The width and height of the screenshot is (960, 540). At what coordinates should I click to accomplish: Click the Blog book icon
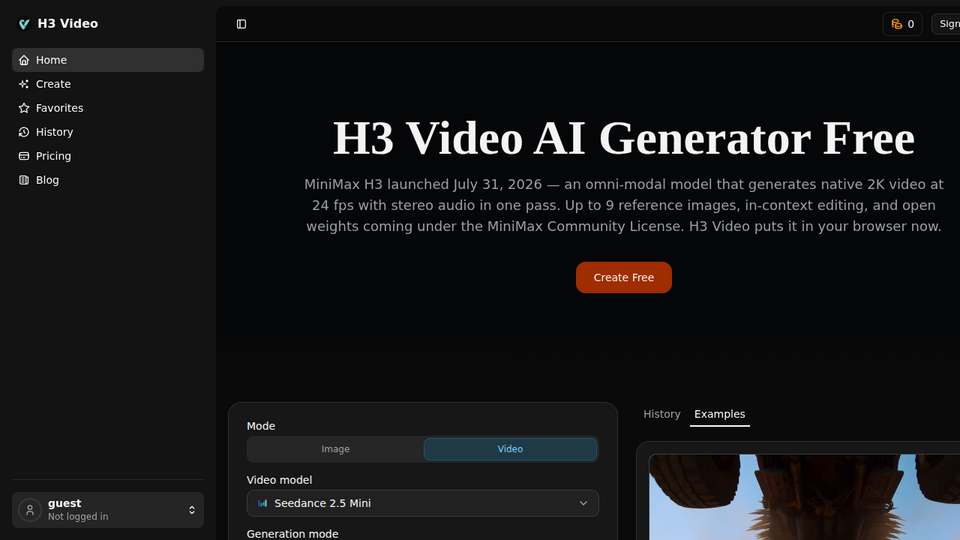pyautogui.click(x=24, y=180)
